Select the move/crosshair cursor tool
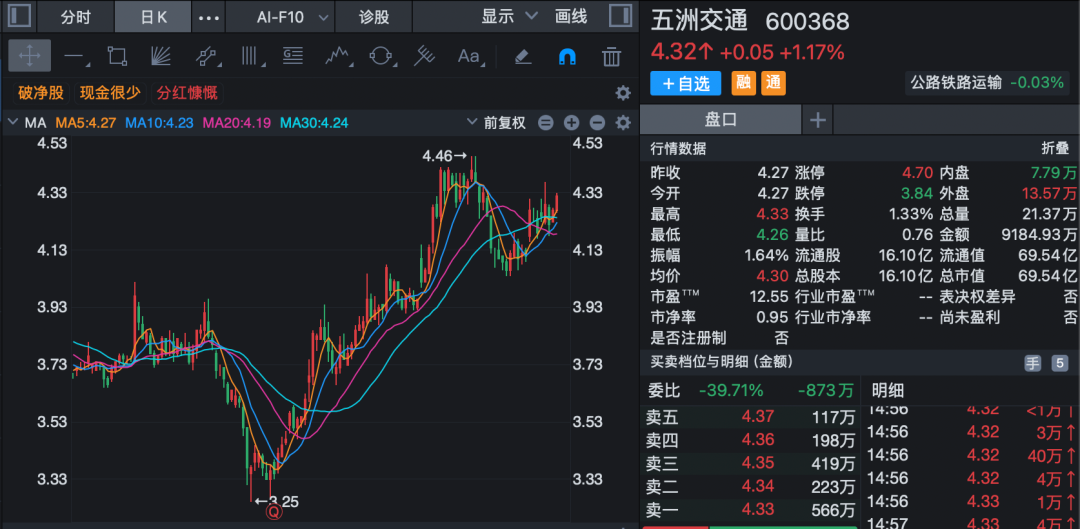The height and width of the screenshot is (529, 1080). tap(29, 56)
